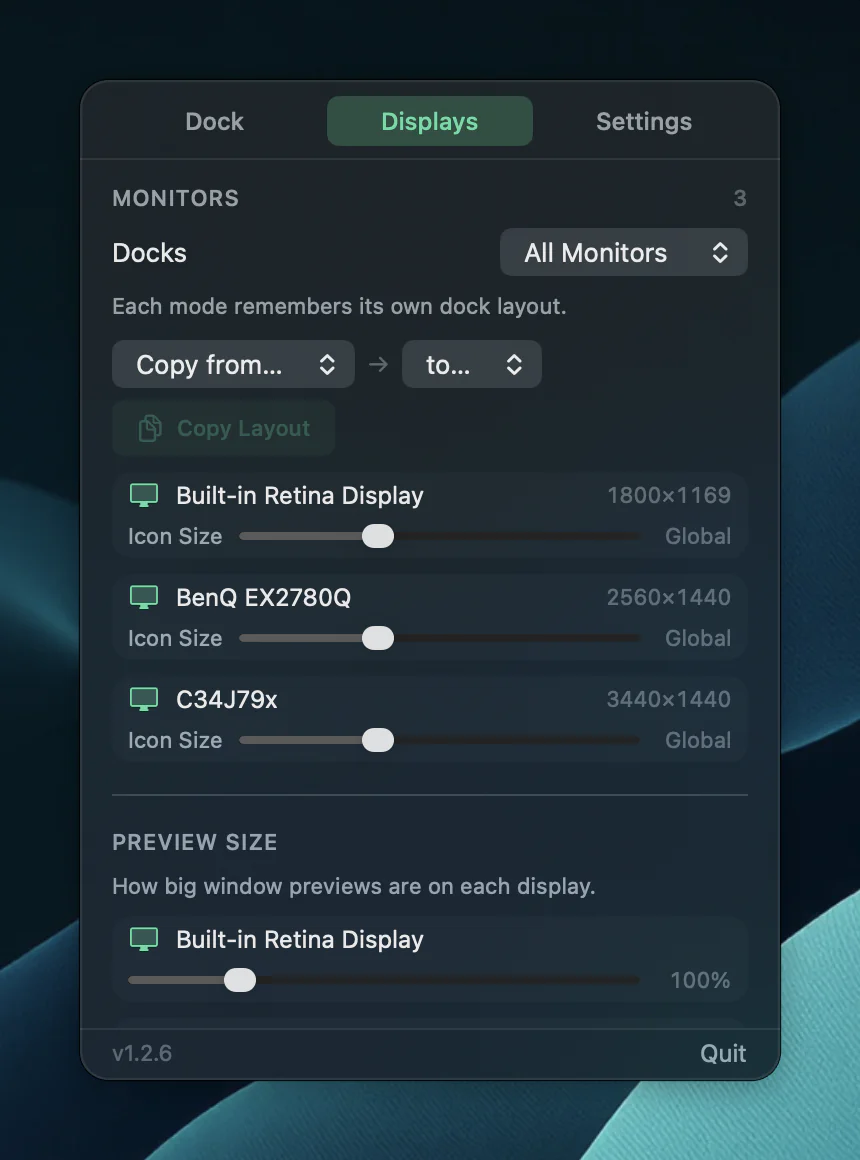
Task: Click the Copy Layout documents icon
Action: (150, 428)
